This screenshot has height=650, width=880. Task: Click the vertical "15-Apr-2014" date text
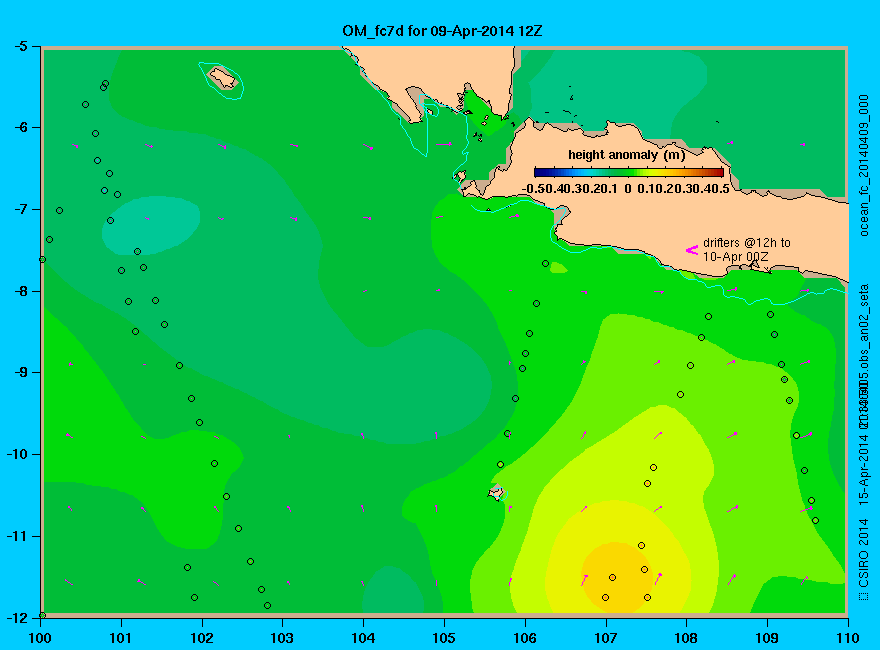pos(864,470)
